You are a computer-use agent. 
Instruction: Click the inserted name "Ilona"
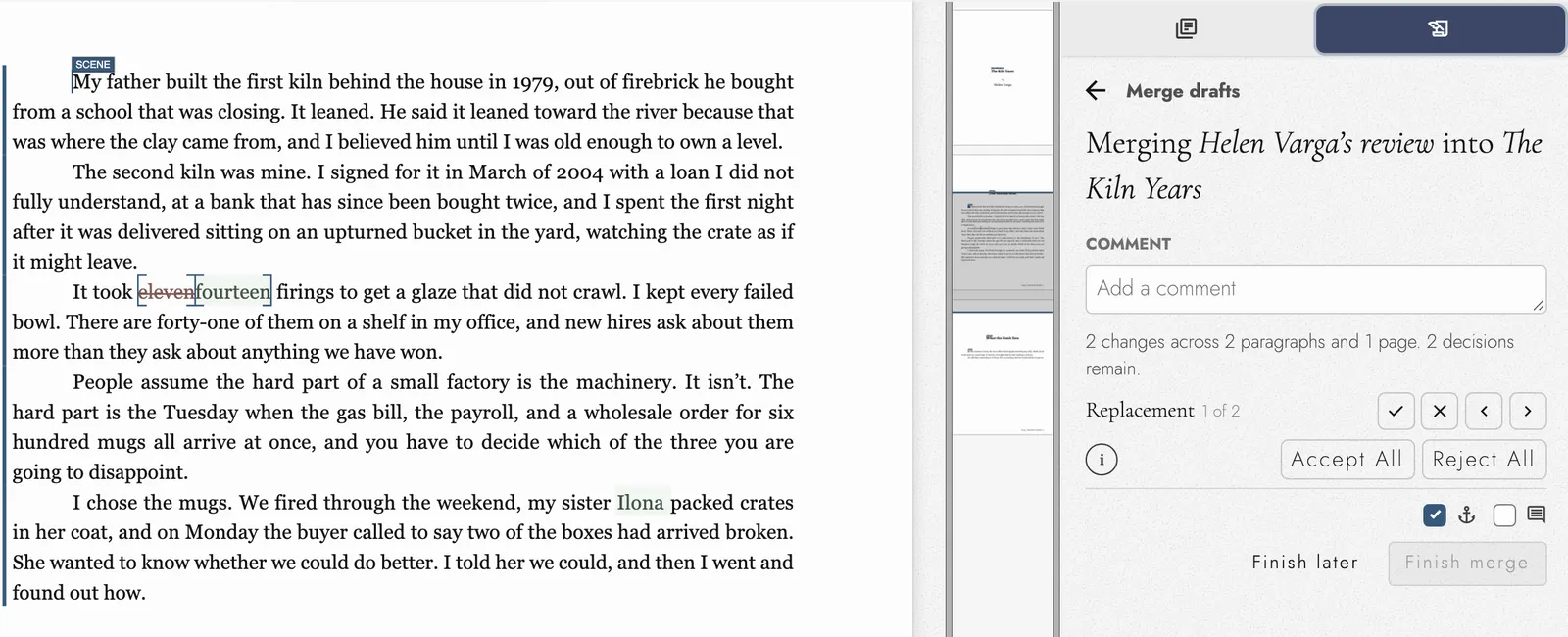[x=641, y=503]
